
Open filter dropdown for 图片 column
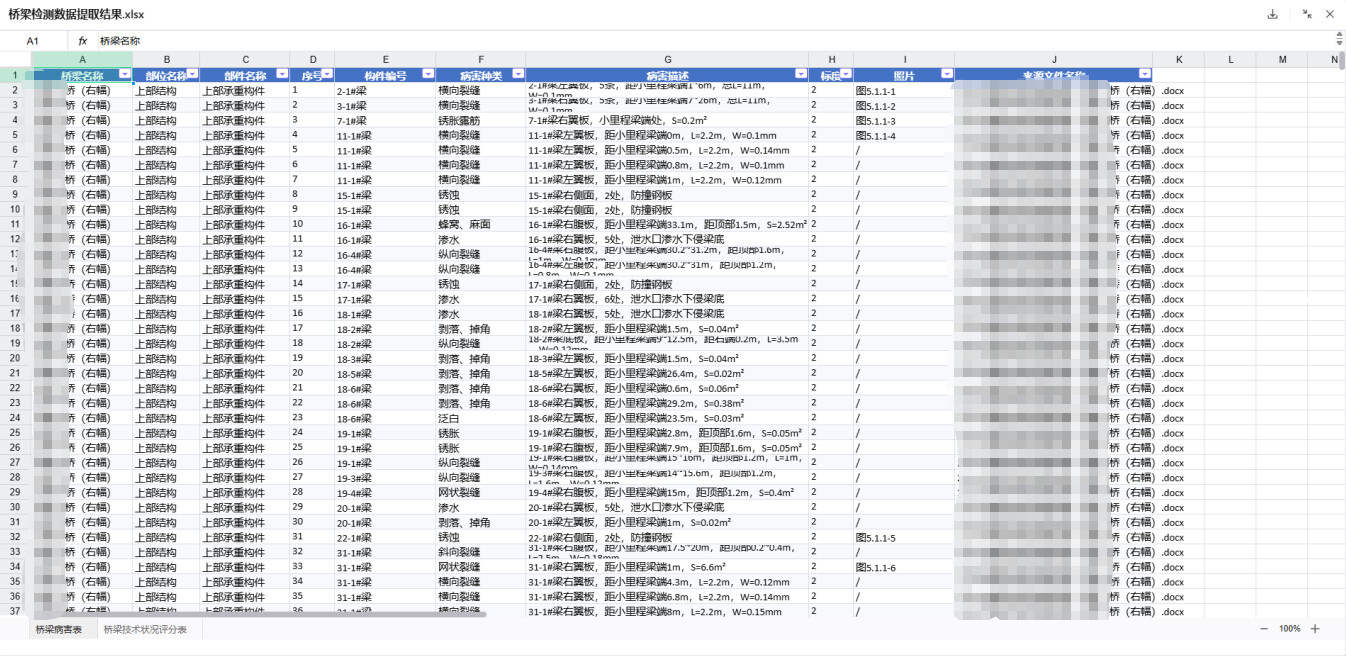coord(946,75)
